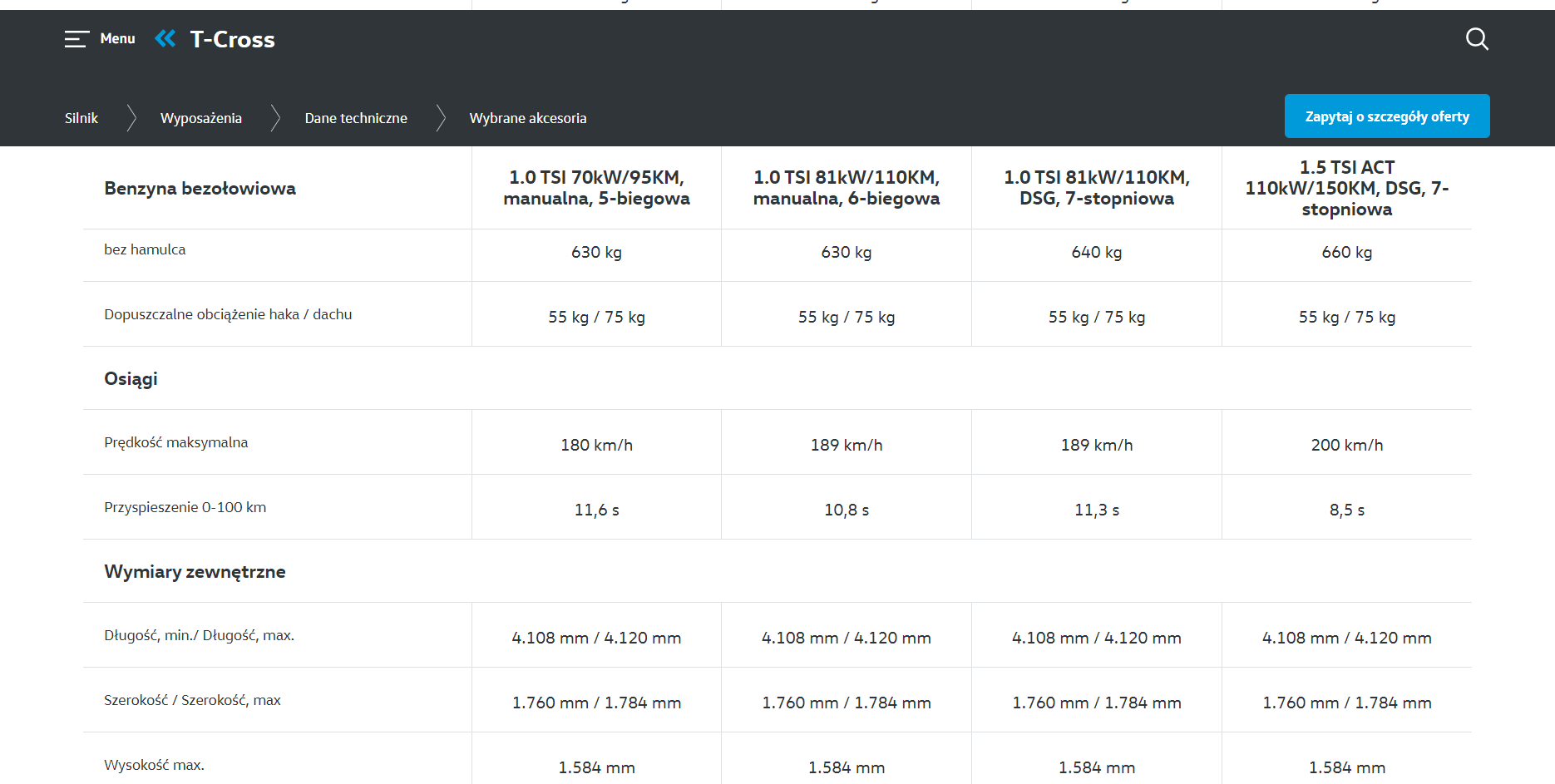This screenshot has height=784, width=1555.
Task: Open the hamburger Menu icon
Action: point(77,39)
